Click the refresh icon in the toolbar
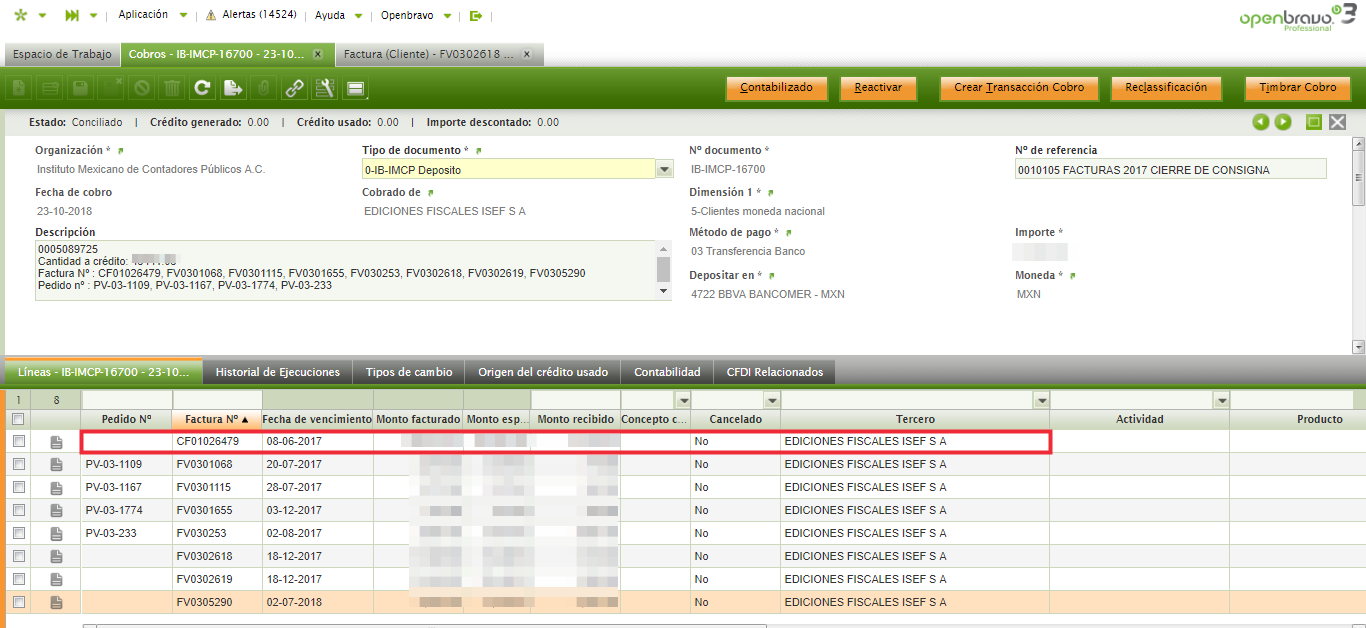This screenshot has width=1366, height=628. point(202,88)
